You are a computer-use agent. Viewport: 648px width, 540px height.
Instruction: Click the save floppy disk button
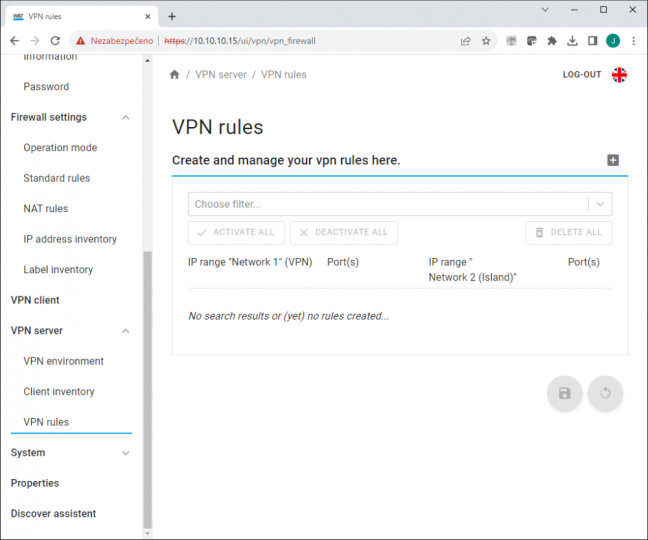click(565, 393)
